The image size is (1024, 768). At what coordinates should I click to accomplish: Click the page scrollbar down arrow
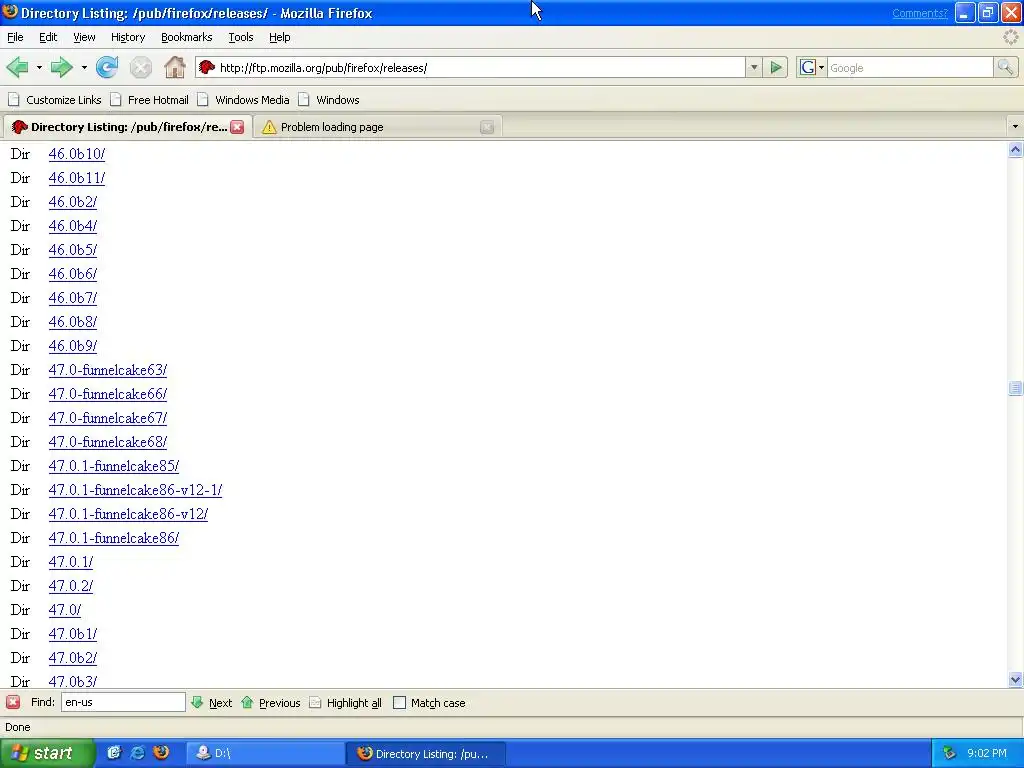[x=1015, y=679]
